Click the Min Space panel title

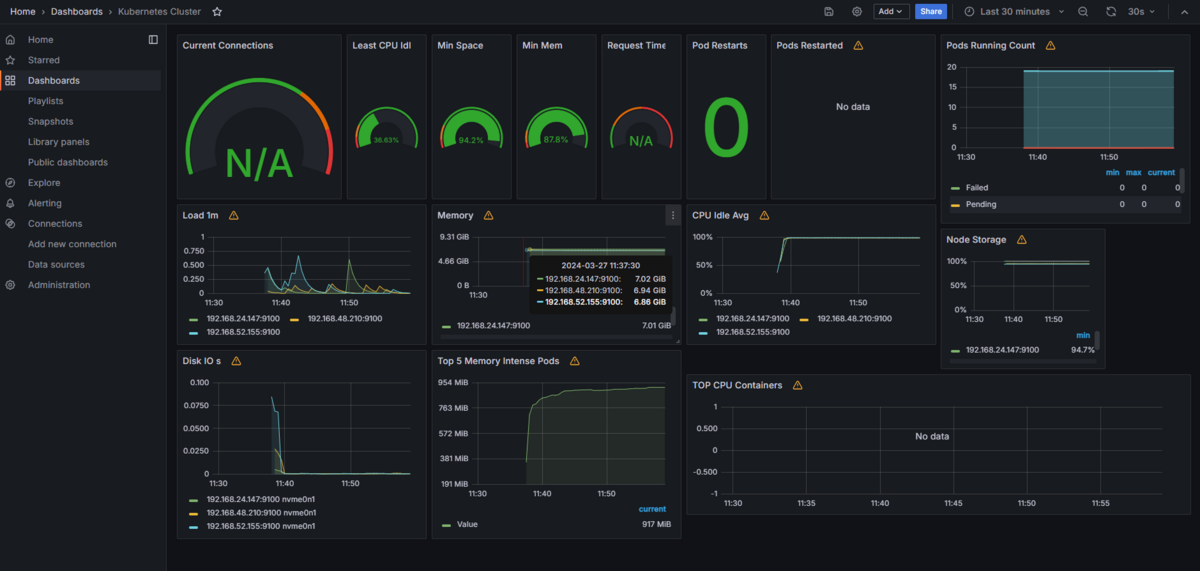tap(460, 46)
